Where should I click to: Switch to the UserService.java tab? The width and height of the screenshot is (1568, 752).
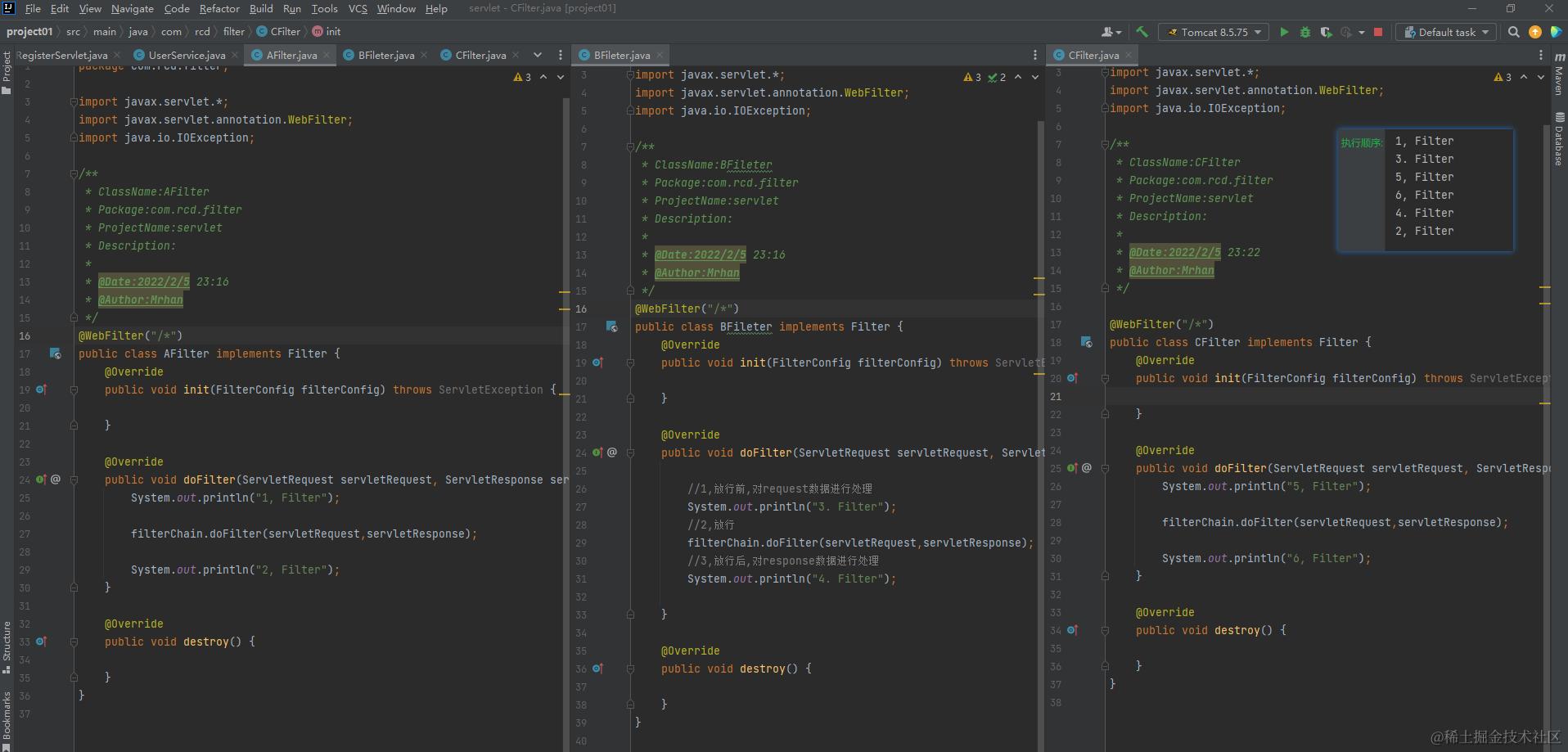pos(186,55)
